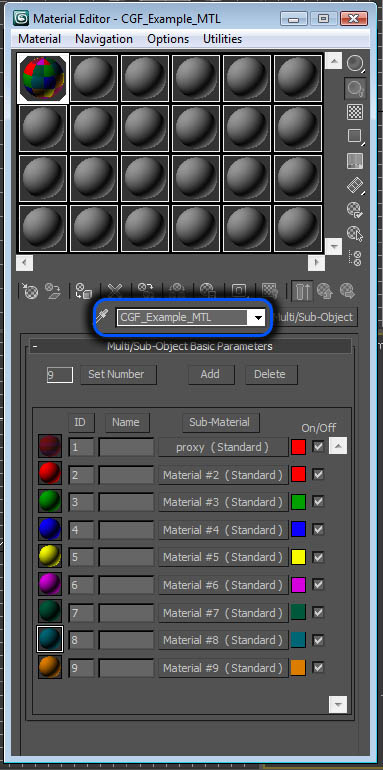The height and width of the screenshot is (770, 383).
Task: Click the Delete button
Action: pos(272,374)
